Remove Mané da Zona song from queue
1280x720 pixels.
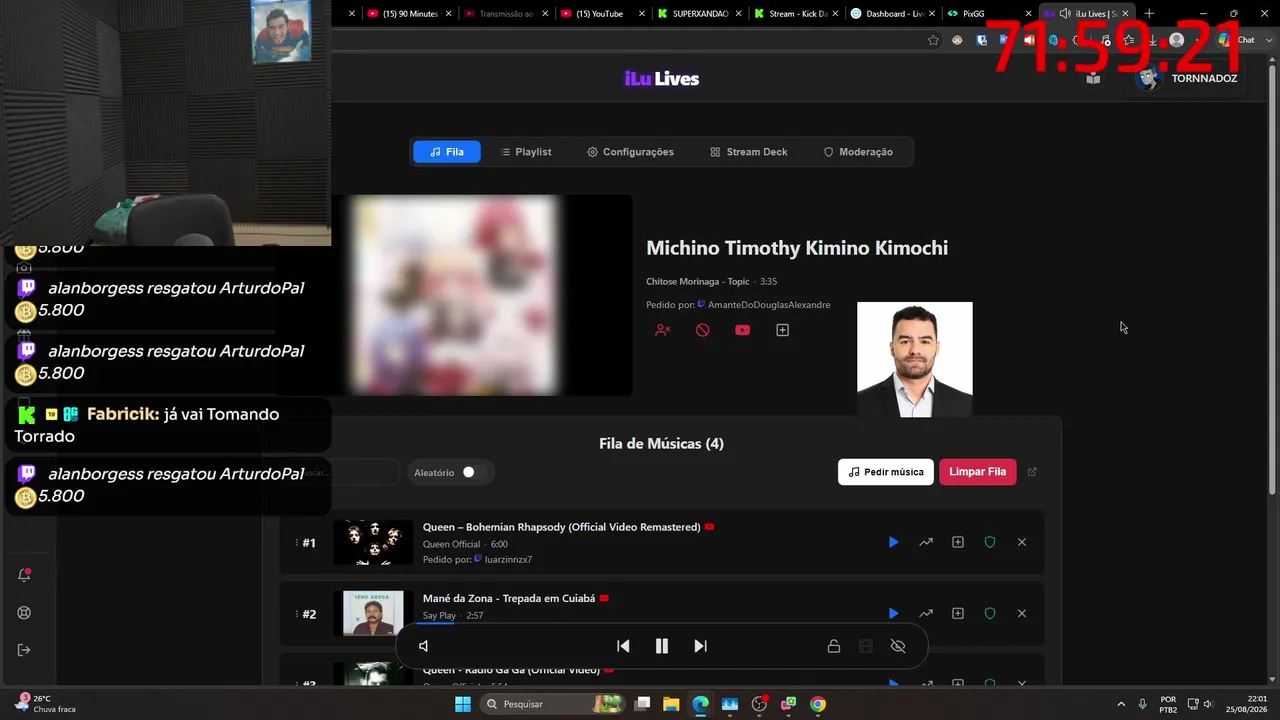tap(1022, 613)
